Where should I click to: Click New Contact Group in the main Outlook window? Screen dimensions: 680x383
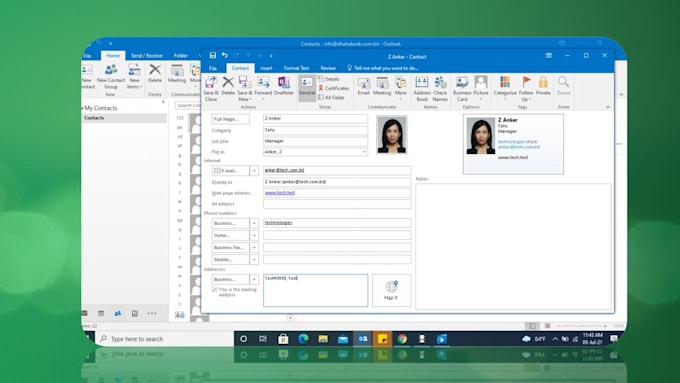[x=111, y=76]
